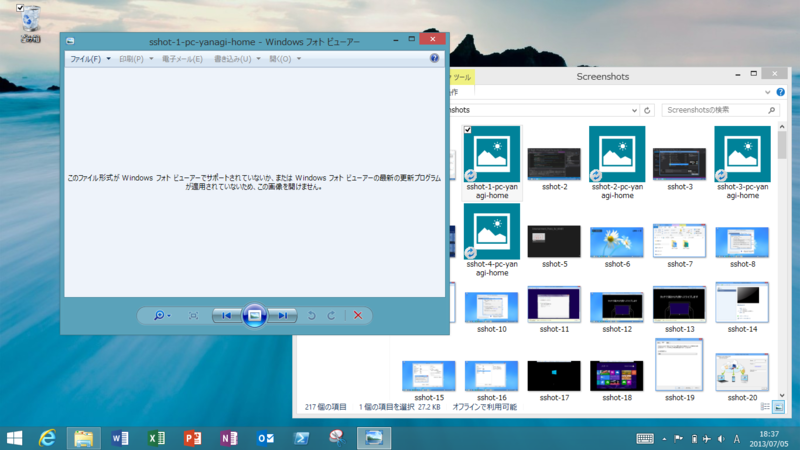
Task: Open the Photo Viewer window system icon
Action: click(70, 41)
